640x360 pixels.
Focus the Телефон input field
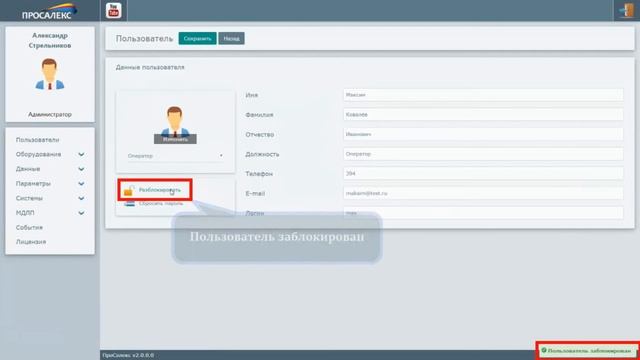pyautogui.click(x=483, y=173)
